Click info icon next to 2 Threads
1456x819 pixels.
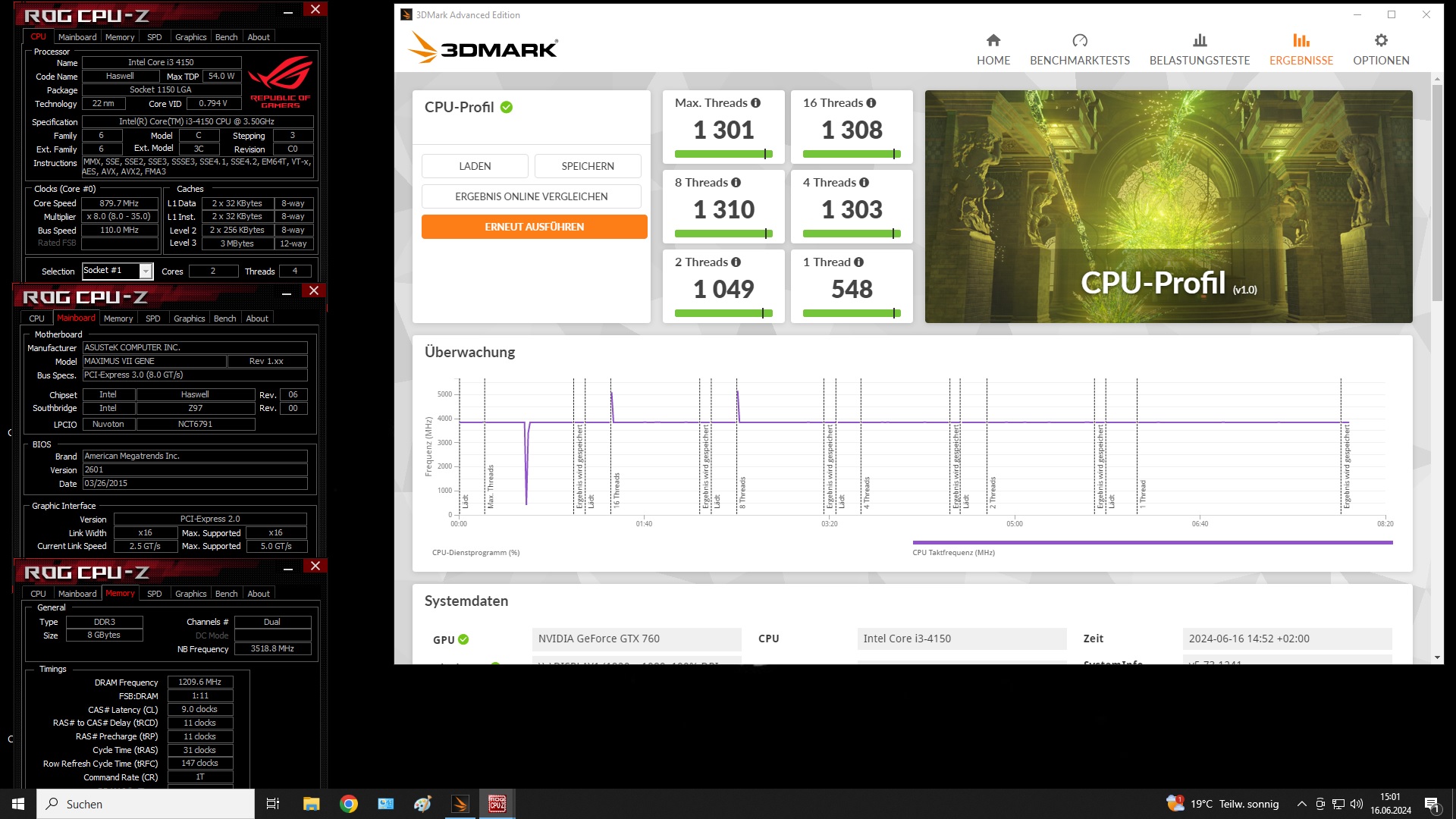pyautogui.click(x=736, y=262)
